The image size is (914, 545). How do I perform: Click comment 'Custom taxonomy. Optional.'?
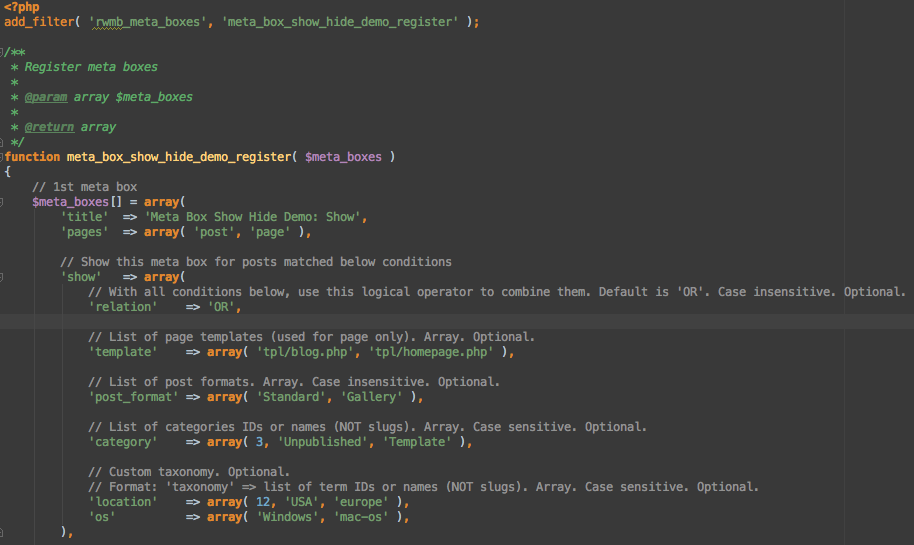189,472
